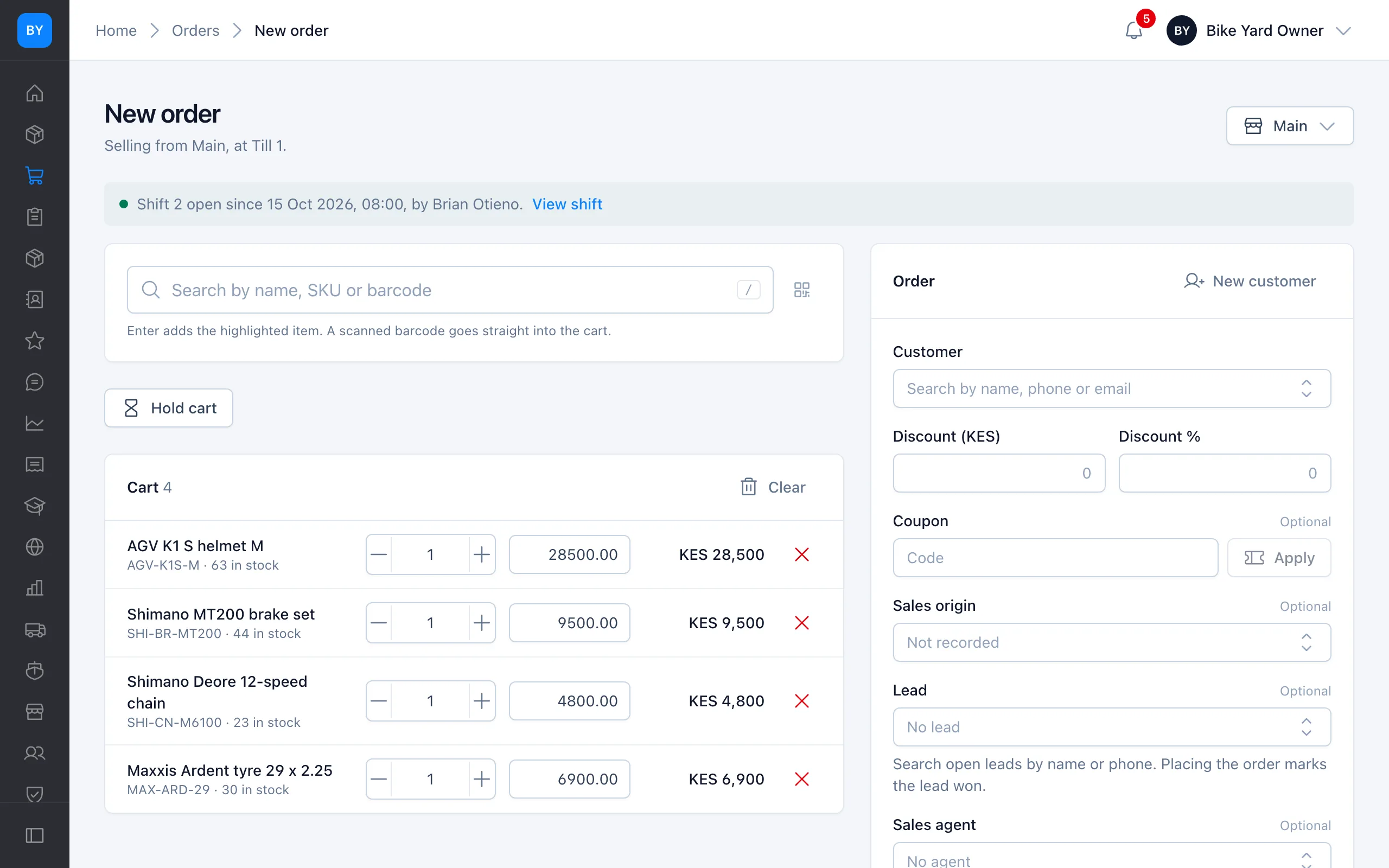Open notifications bell with 5 badge
This screenshot has height=868, width=1389.
click(x=1134, y=30)
